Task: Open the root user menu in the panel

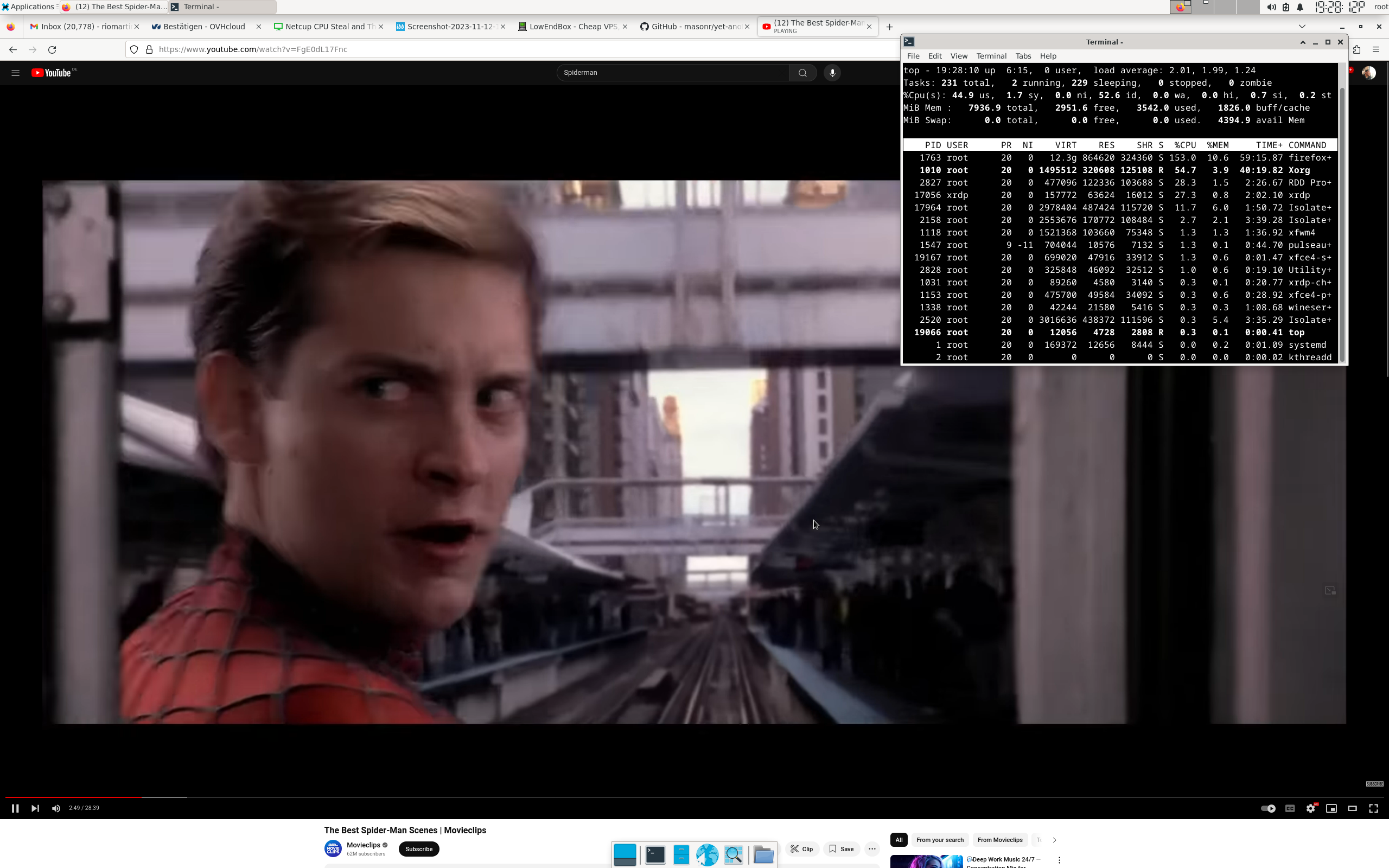Action: pos(1381,7)
